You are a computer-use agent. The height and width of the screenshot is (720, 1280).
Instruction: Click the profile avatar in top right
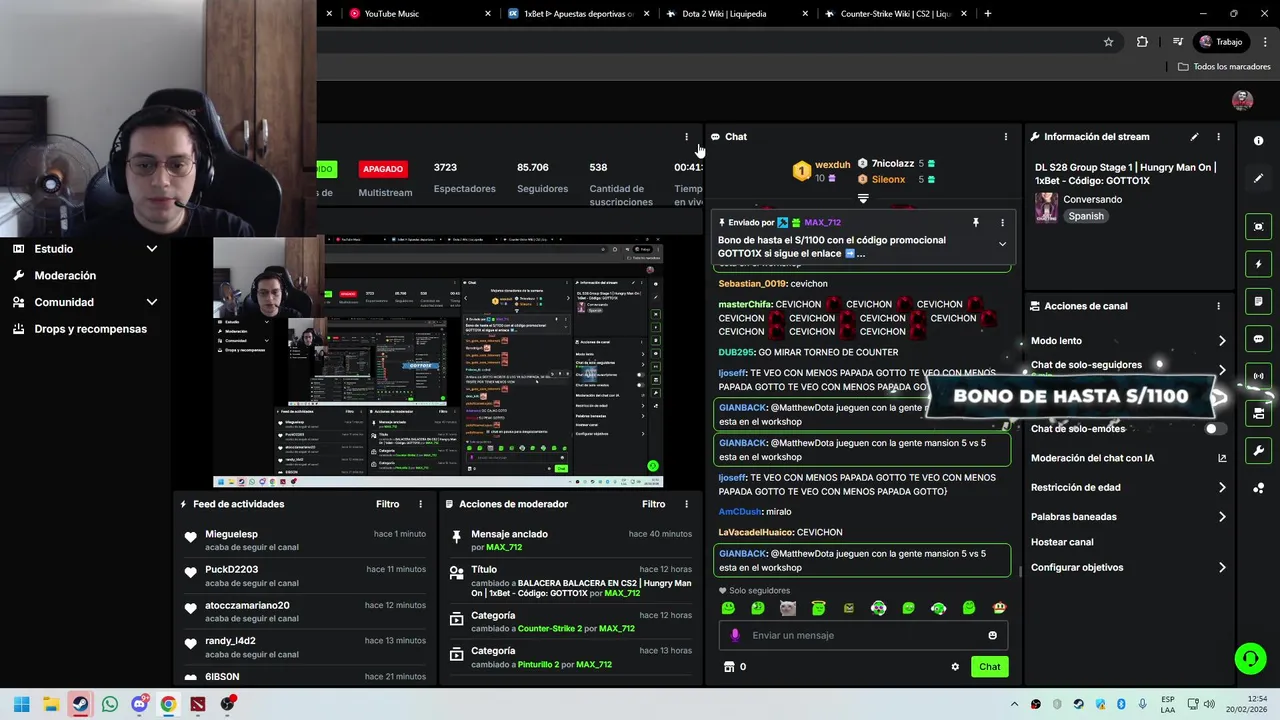[1243, 100]
